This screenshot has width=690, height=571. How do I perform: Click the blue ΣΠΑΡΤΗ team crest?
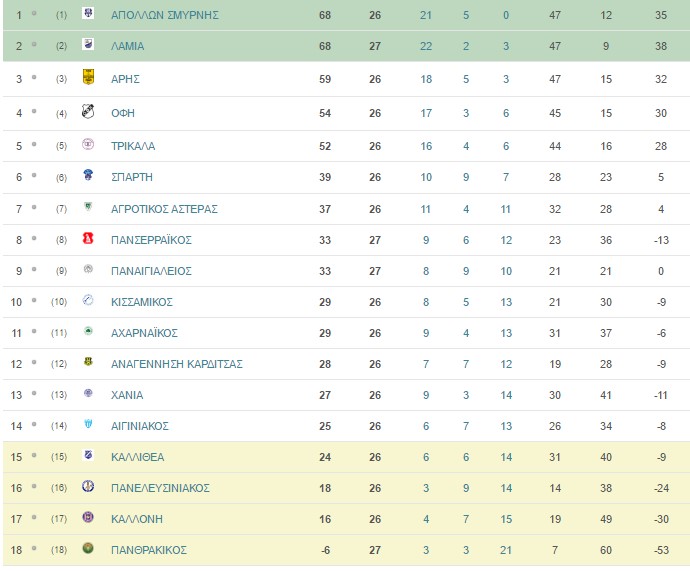coord(88,175)
